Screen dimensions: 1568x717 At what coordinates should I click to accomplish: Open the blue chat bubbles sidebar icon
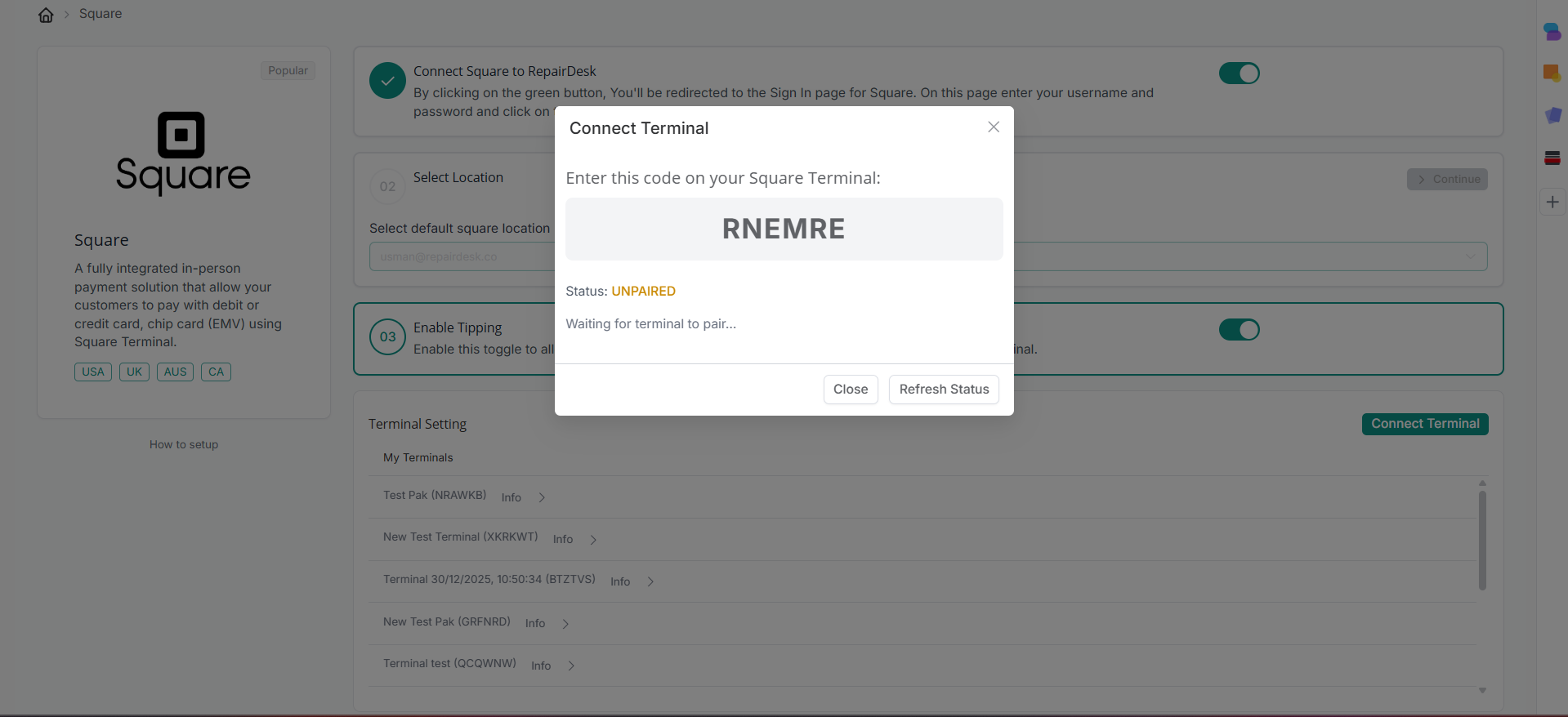pyautogui.click(x=1552, y=32)
